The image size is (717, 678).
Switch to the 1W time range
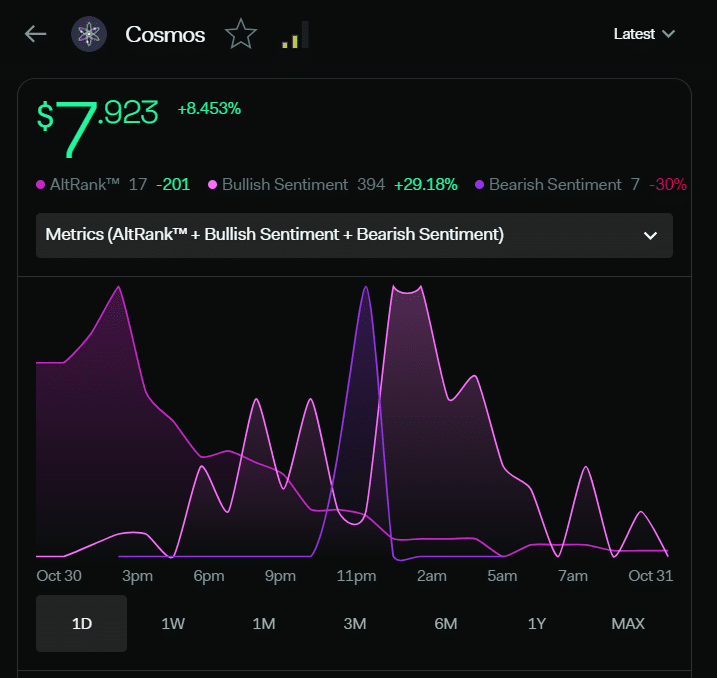coord(173,623)
